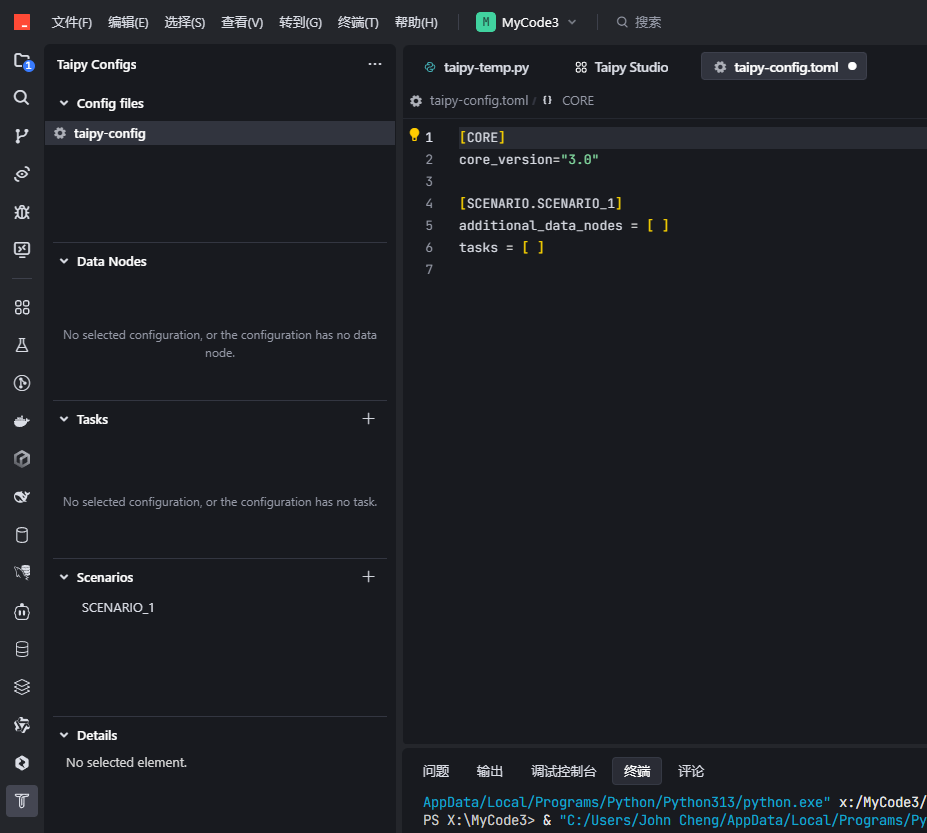Viewport: 927px width, 833px height.
Task: Collapse the Details section
Action: click(65, 735)
